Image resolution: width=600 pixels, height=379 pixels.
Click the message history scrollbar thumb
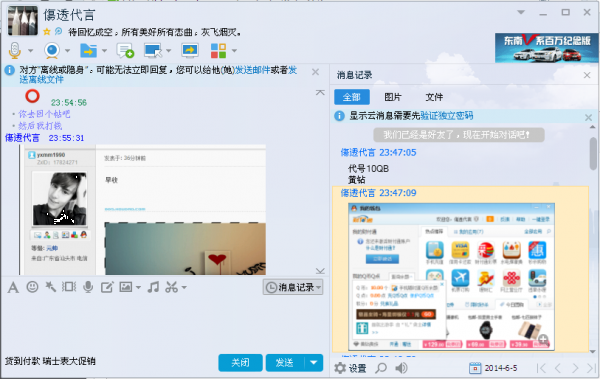(593, 153)
